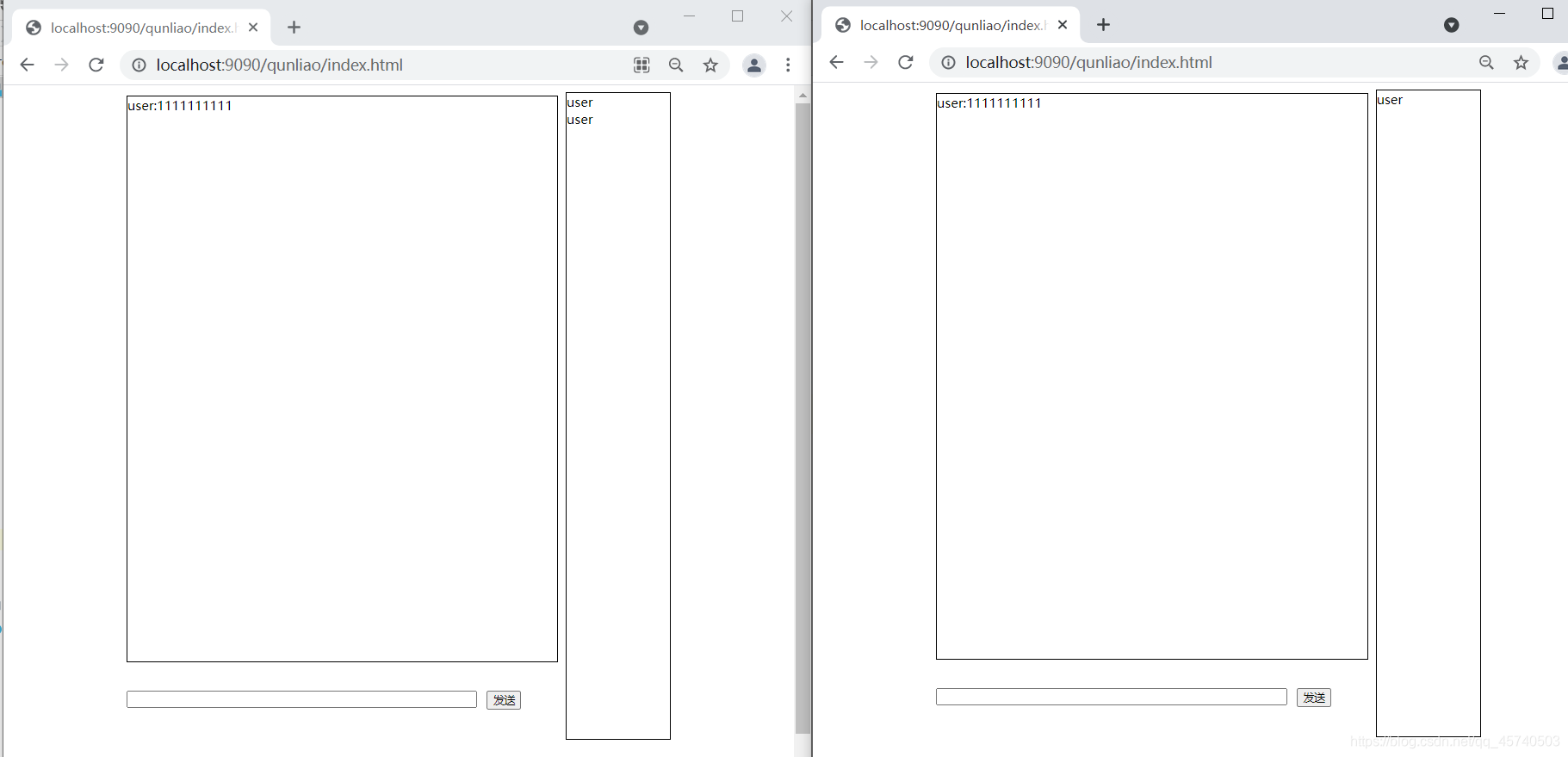The width and height of the screenshot is (1568, 757).
Task: Select the user entry in right user list
Action: point(1390,100)
